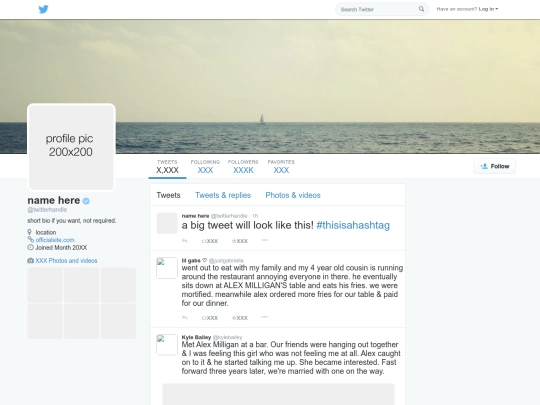Image resolution: width=540 pixels, height=405 pixels.
Task: Open more options on lil gabs' tweet
Action: 264,317
